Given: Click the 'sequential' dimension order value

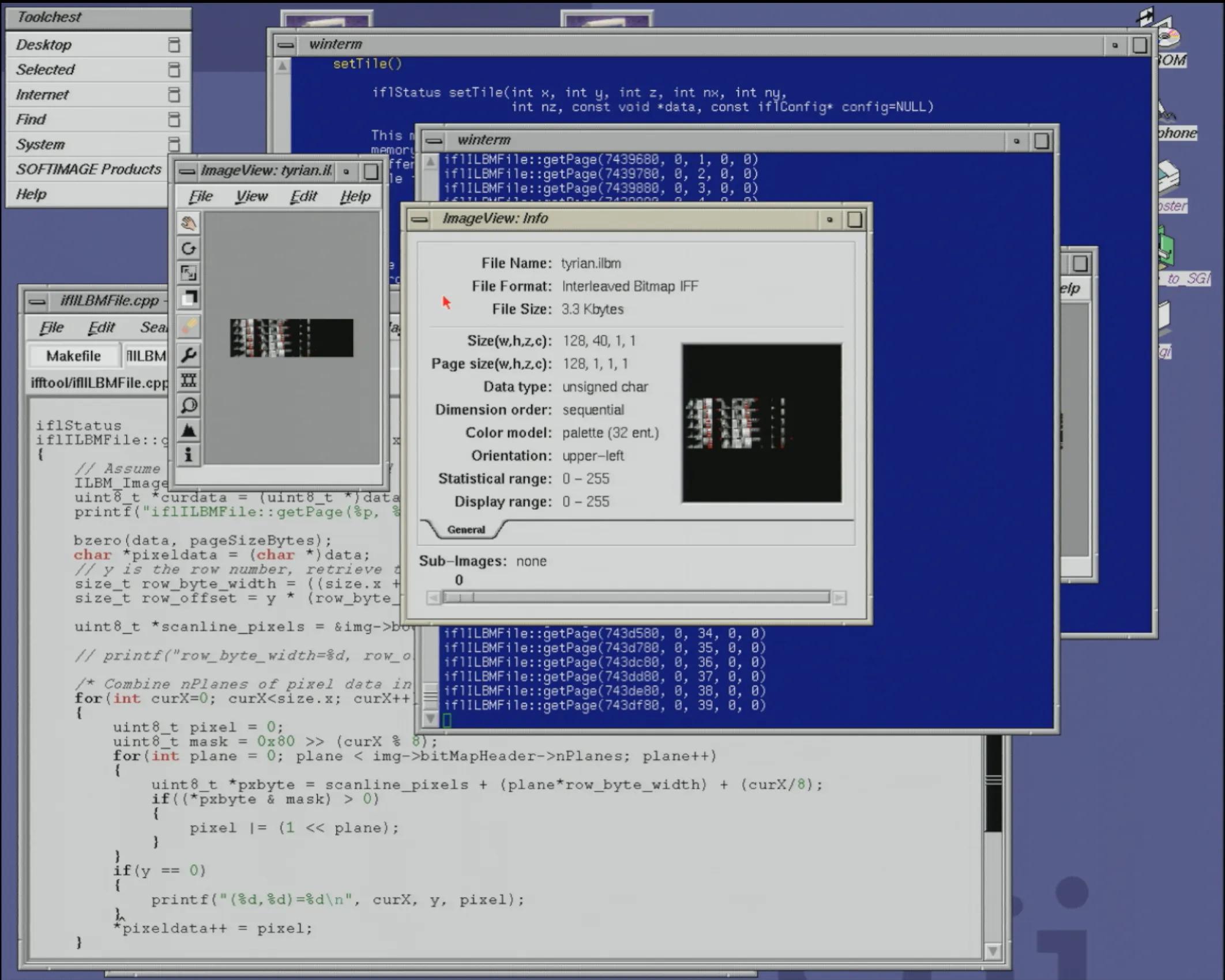Looking at the screenshot, I should coord(593,410).
